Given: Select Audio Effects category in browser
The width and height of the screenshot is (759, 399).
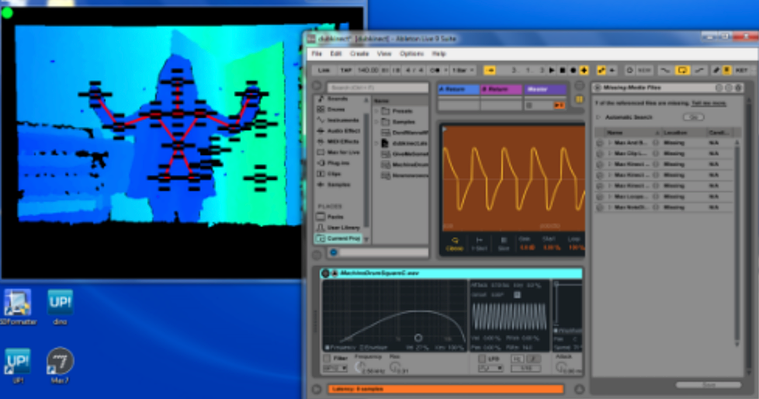Looking at the screenshot, I should (x=339, y=131).
